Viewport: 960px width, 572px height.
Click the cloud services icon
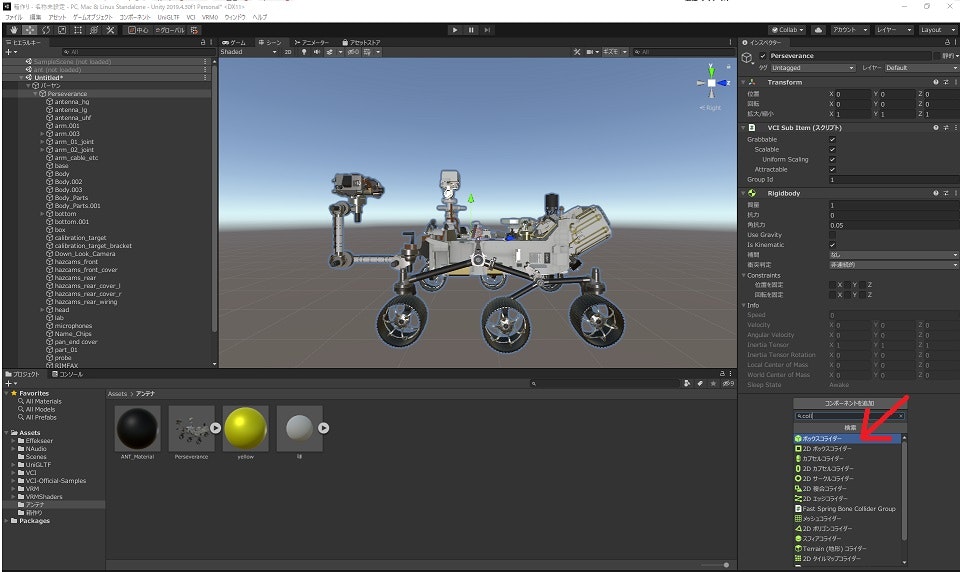[819, 30]
